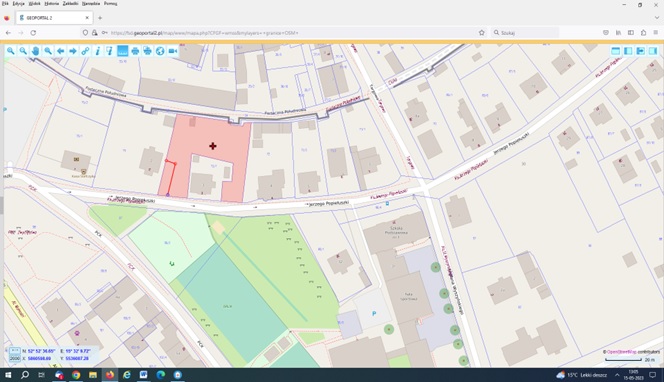
Task: Go to next map view arrow
Action: [73, 51]
